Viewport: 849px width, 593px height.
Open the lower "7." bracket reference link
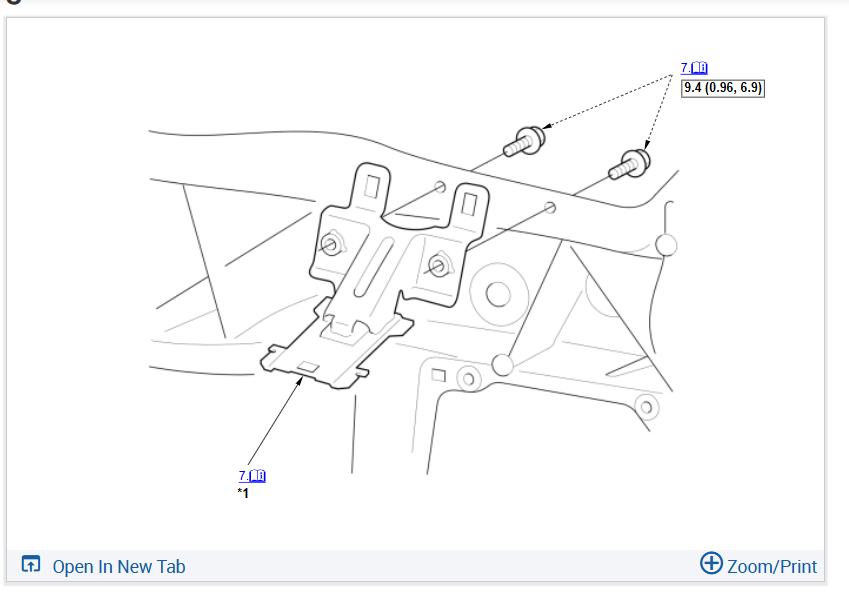pos(243,476)
